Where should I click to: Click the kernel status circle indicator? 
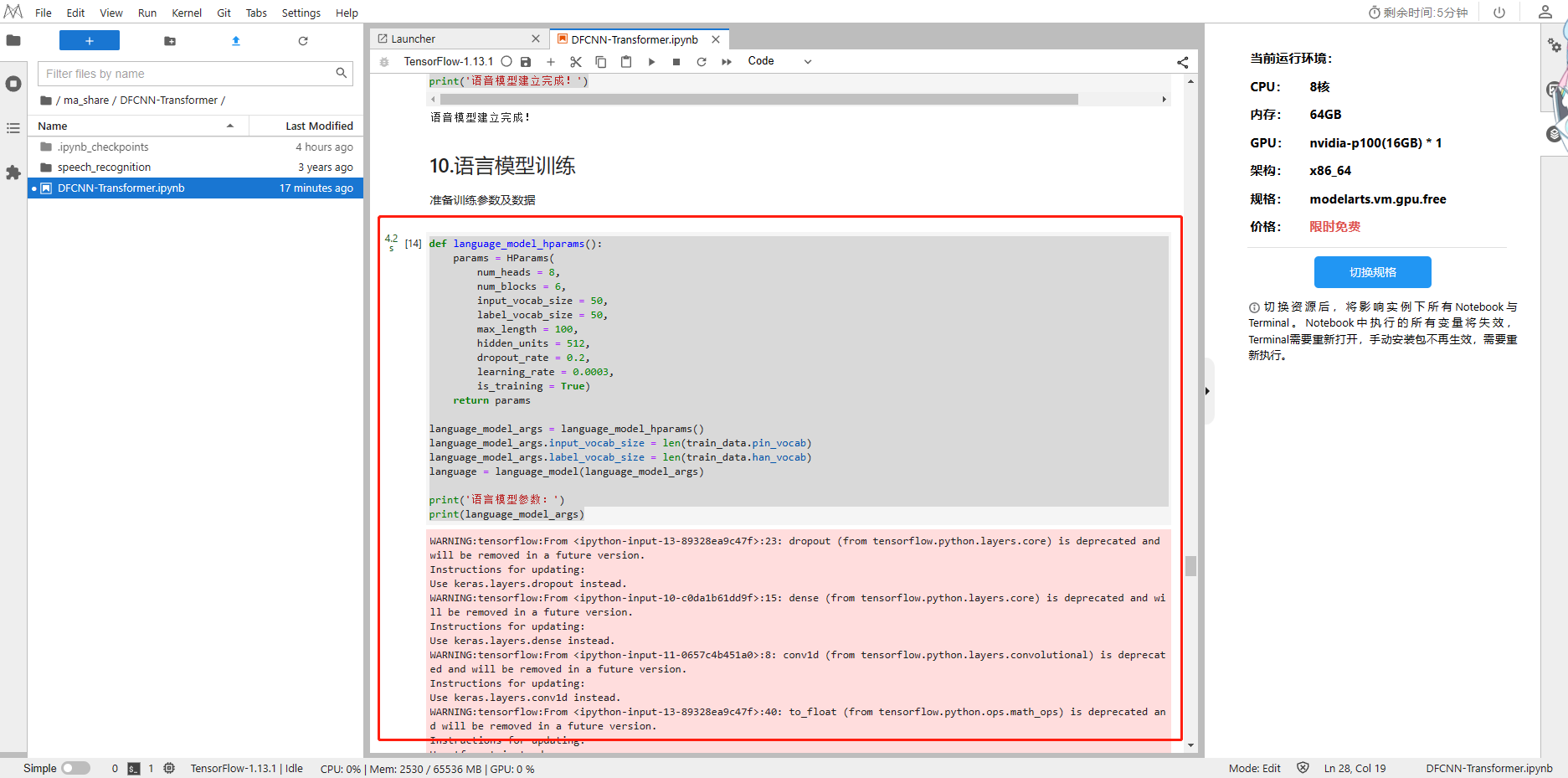click(x=506, y=61)
